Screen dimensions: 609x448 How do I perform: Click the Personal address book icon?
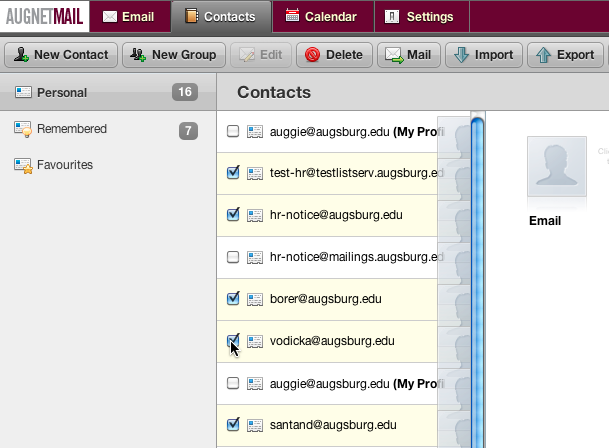[x=23, y=92]
